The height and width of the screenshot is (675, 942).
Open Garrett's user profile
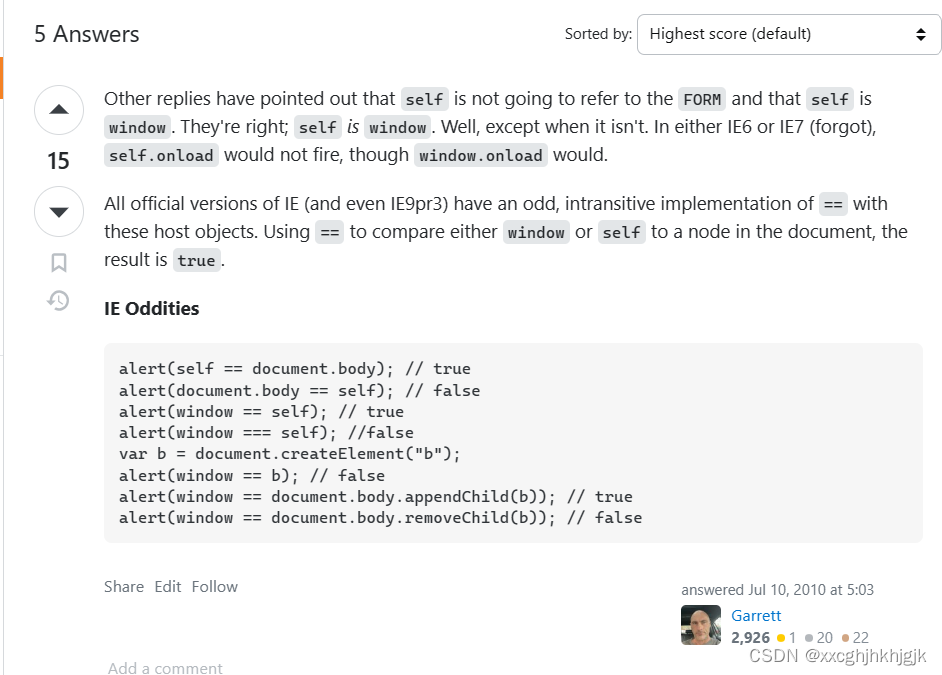(756, 615)
